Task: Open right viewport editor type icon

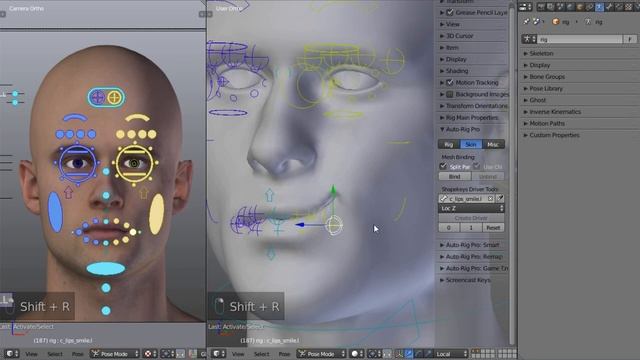Action: [218, 353]
